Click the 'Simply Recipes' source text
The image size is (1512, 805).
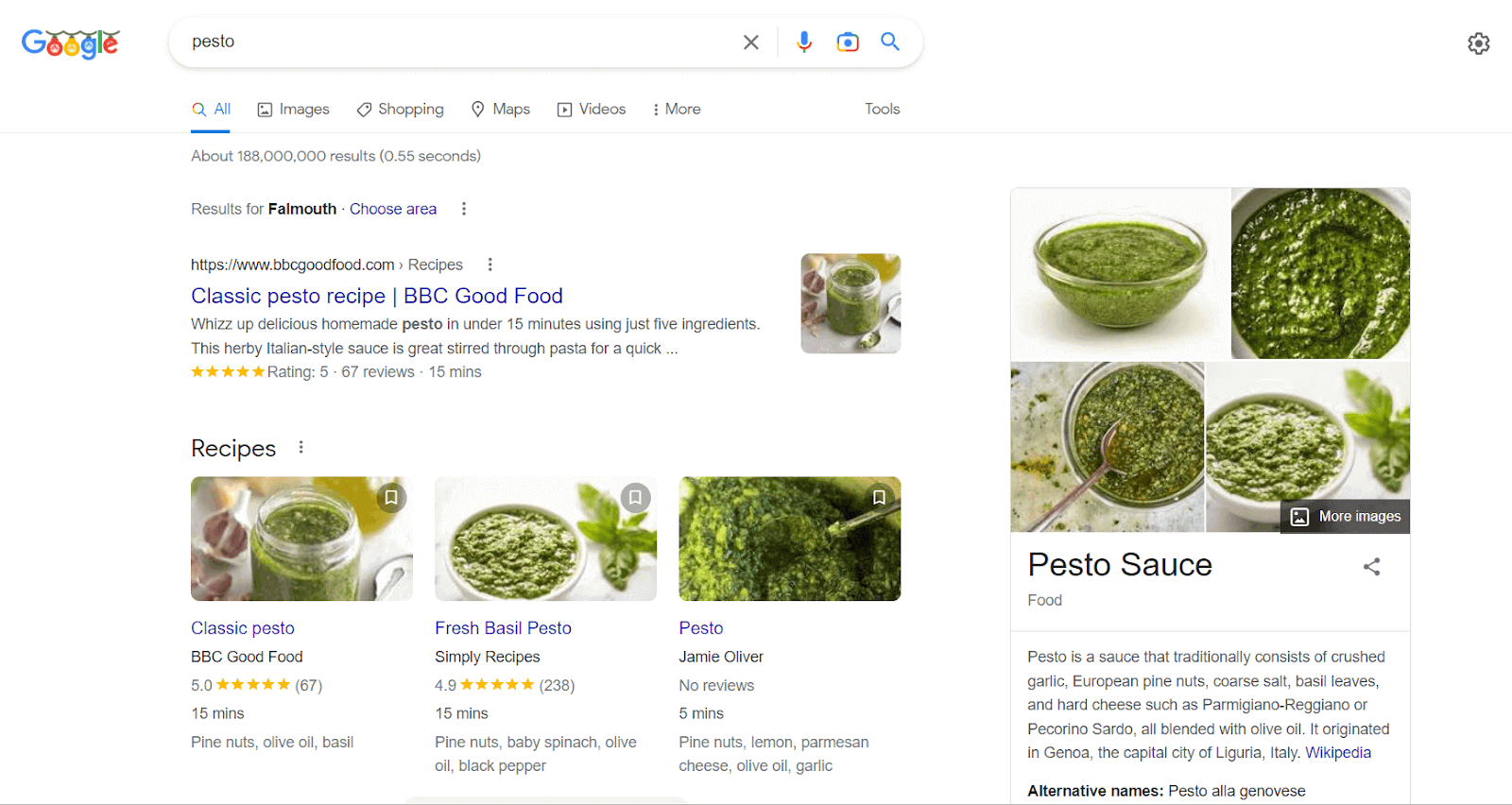click(x=488, y=657)
